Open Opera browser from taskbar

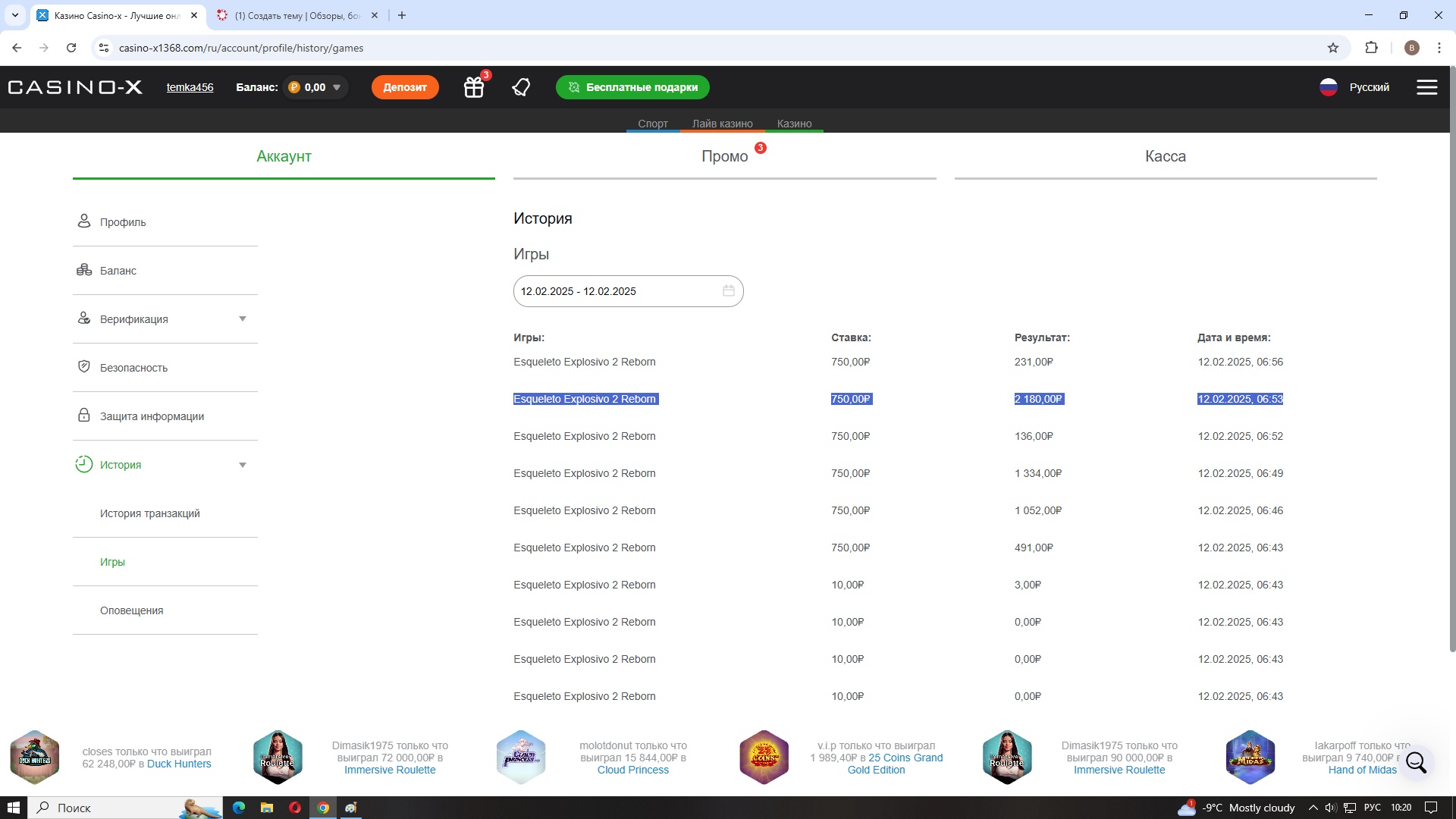(x=295, y=808)
